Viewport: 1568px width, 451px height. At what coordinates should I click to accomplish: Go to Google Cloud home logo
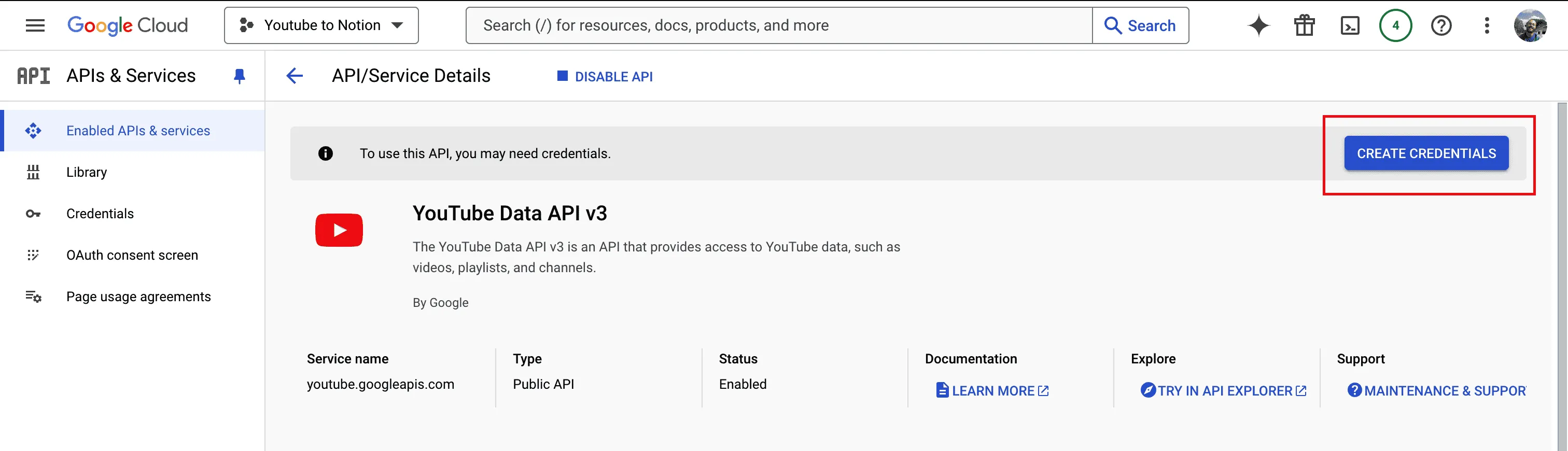127,25
